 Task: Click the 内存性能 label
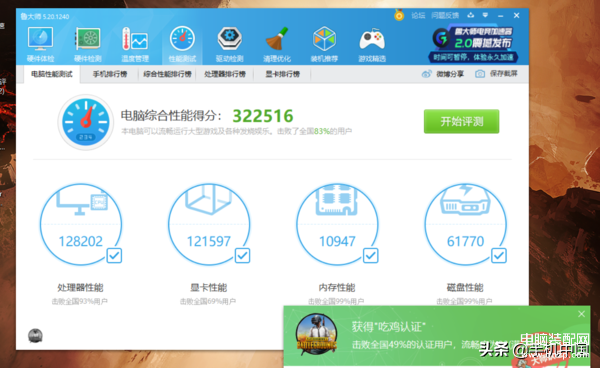coord(337,287)
